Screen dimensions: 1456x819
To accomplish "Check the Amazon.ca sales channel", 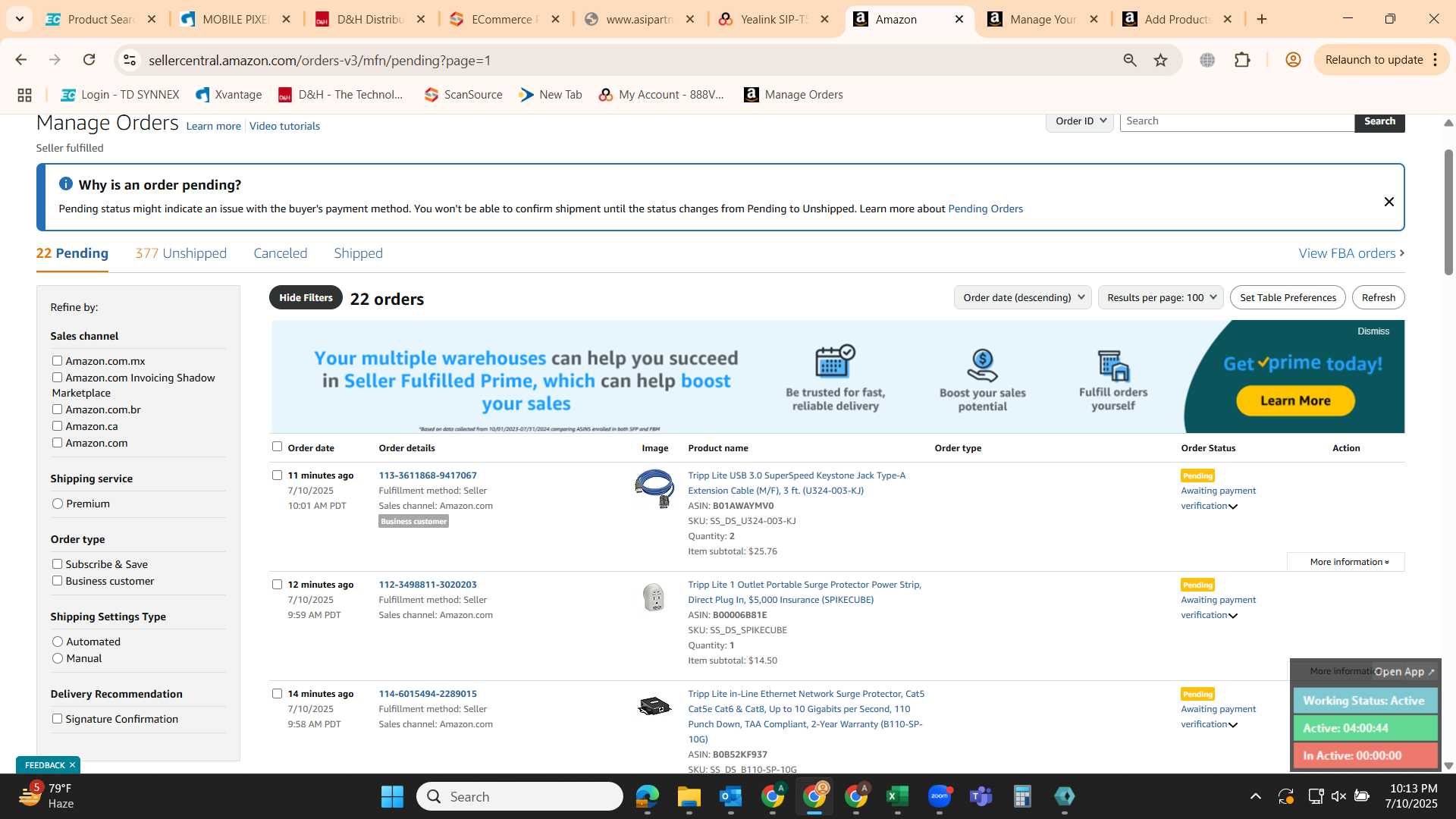I will pyautogui.click(x=57, y=426).
